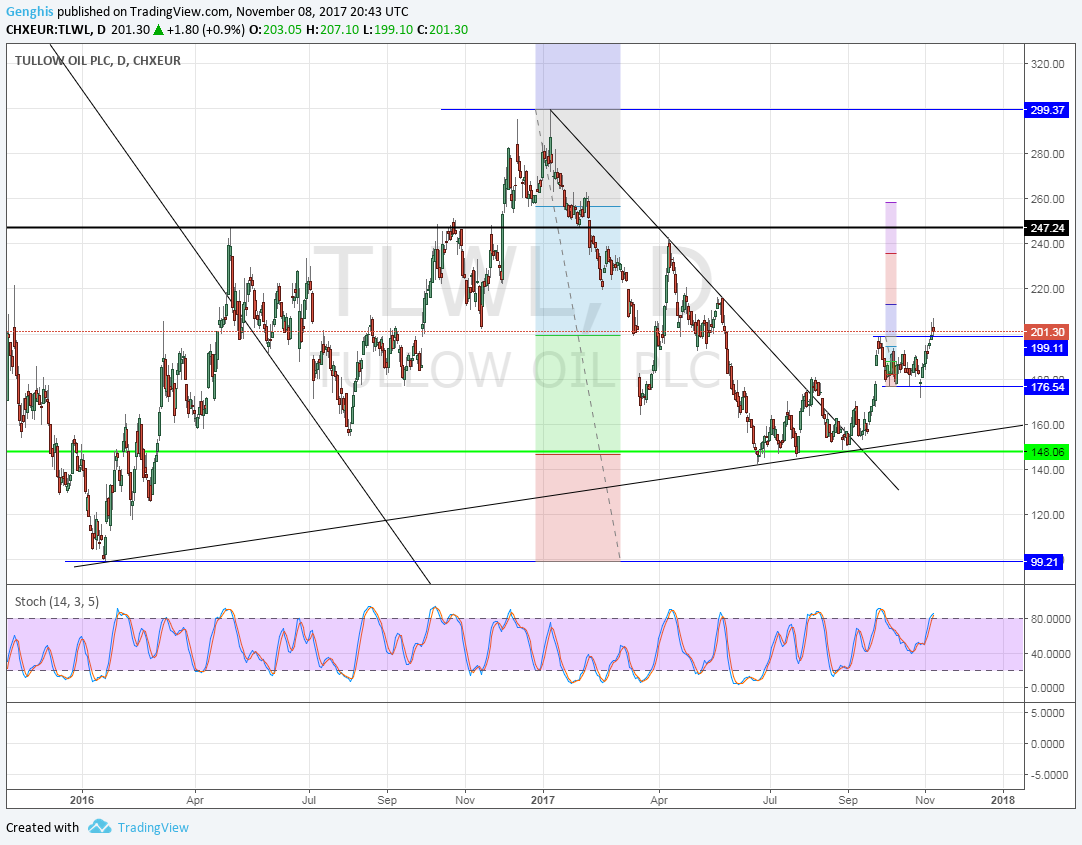Screen dimensions: 1082x845
Task: Select the 201.30 current price label
Action: [1046, 332]
